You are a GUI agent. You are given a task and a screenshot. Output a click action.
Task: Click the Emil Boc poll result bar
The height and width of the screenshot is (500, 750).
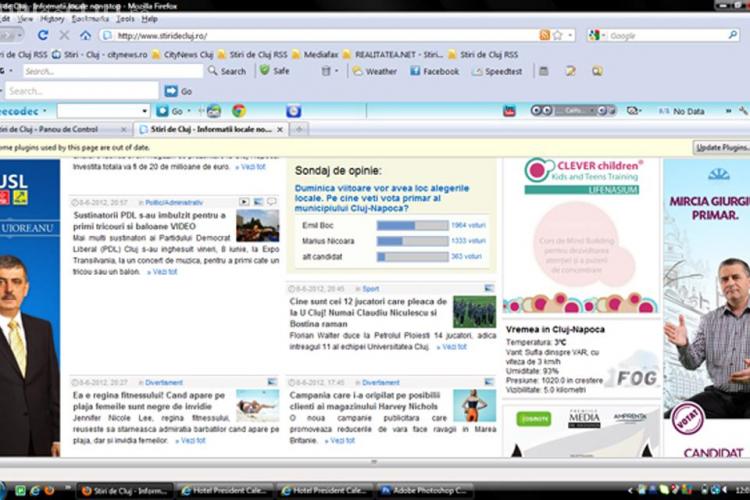click(x=412, y=225)
